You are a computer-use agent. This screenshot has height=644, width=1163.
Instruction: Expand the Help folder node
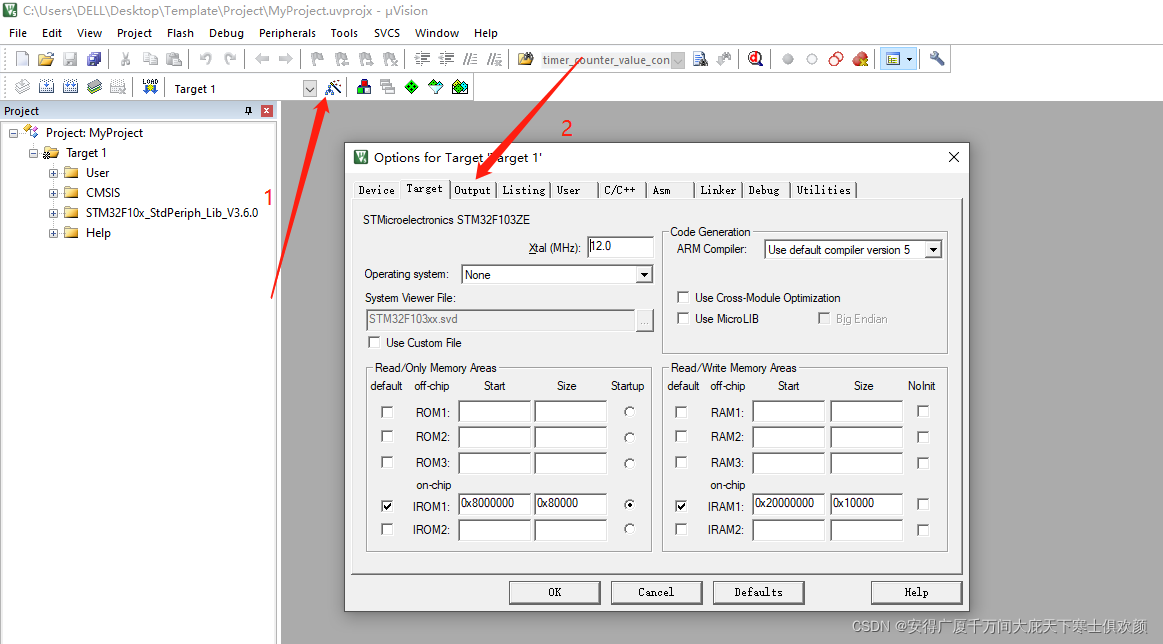pyautogui.click(x=53, y=233)
